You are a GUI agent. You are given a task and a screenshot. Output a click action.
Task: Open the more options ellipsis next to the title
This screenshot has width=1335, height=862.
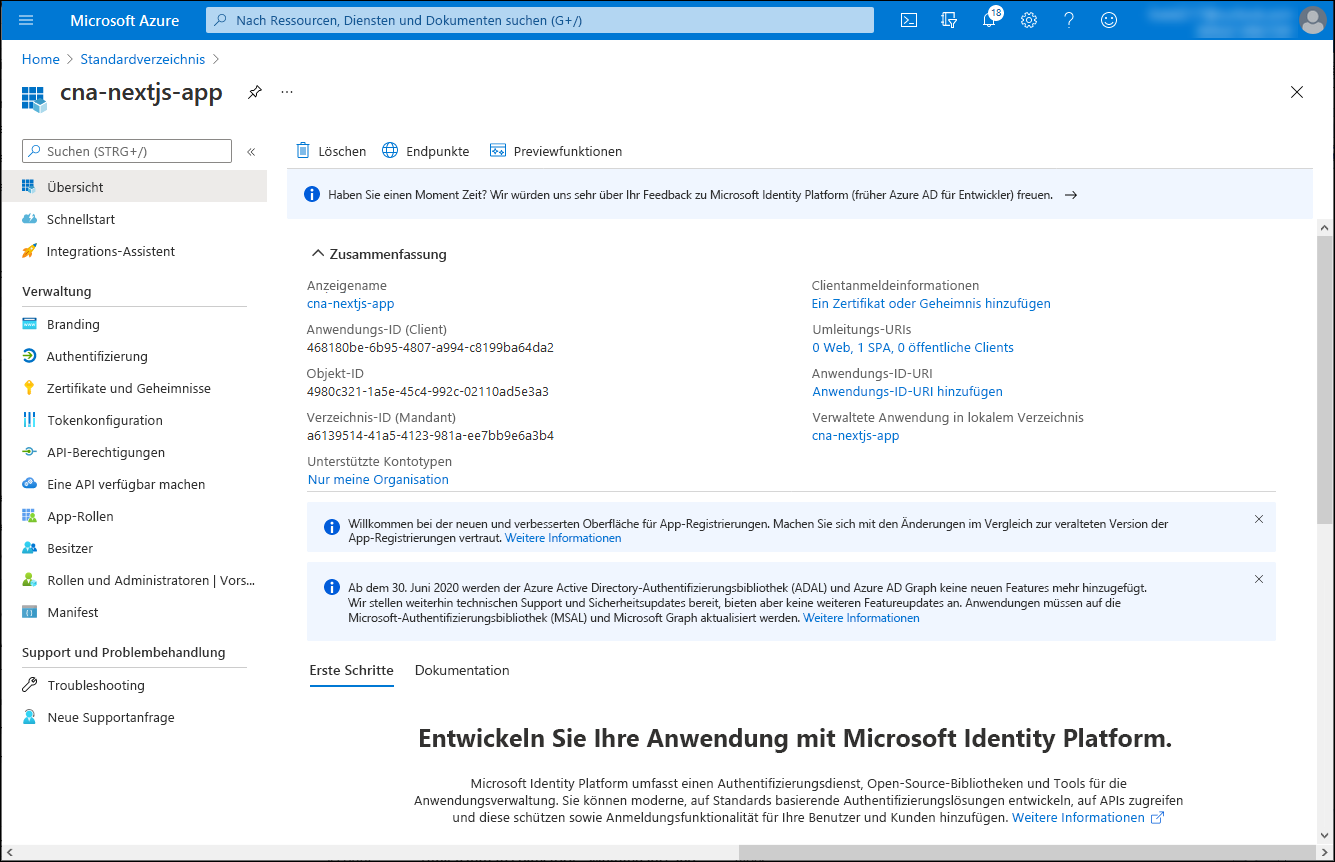(x=287, y=92)
